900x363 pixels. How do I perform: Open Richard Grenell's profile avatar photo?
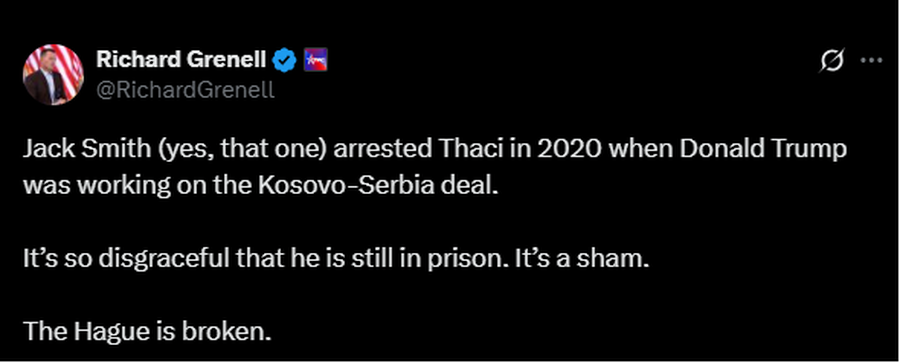[53, 75]
